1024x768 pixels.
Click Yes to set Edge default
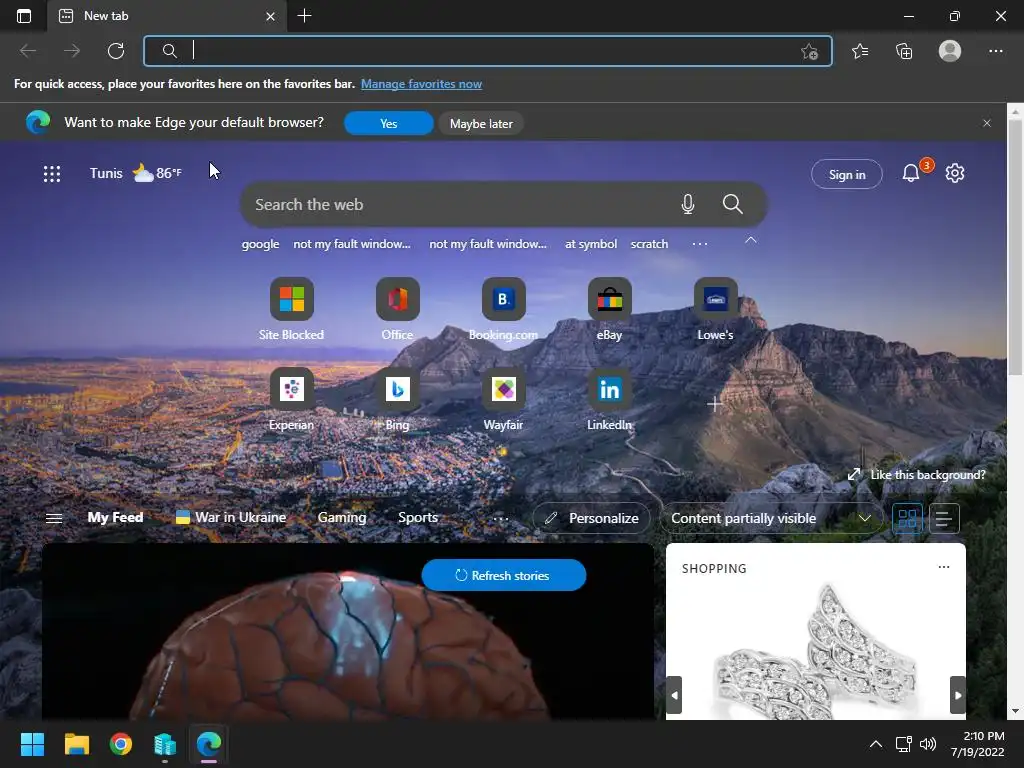(389, 123)
